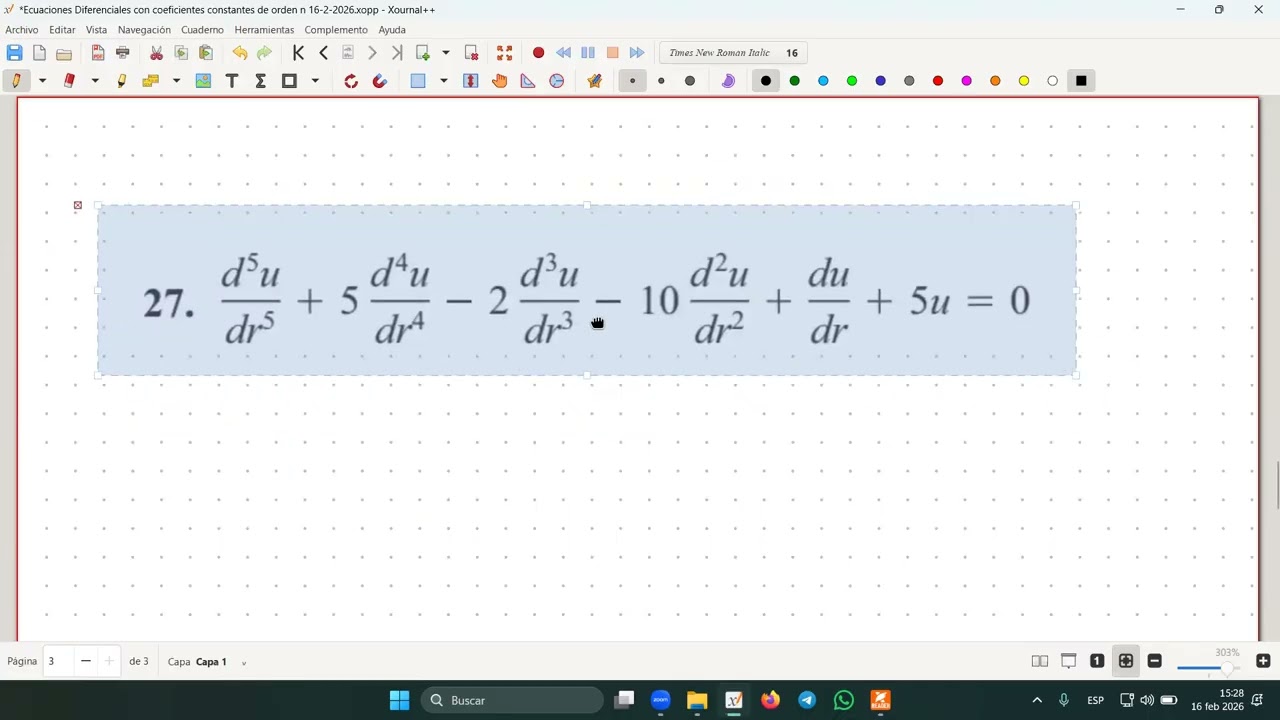Delete the current page
Screen dimensions: 1280x720
472,53
